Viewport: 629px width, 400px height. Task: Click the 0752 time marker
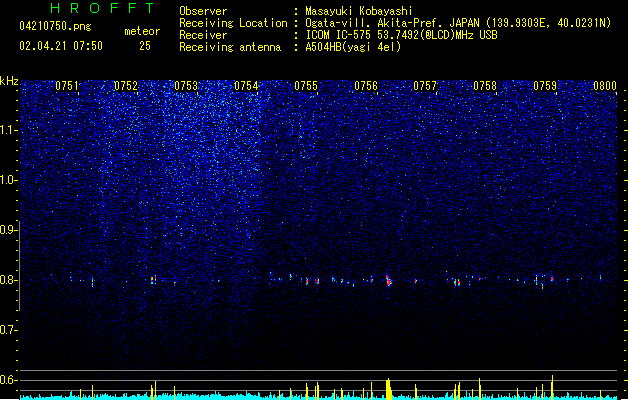tap(126, 86)
